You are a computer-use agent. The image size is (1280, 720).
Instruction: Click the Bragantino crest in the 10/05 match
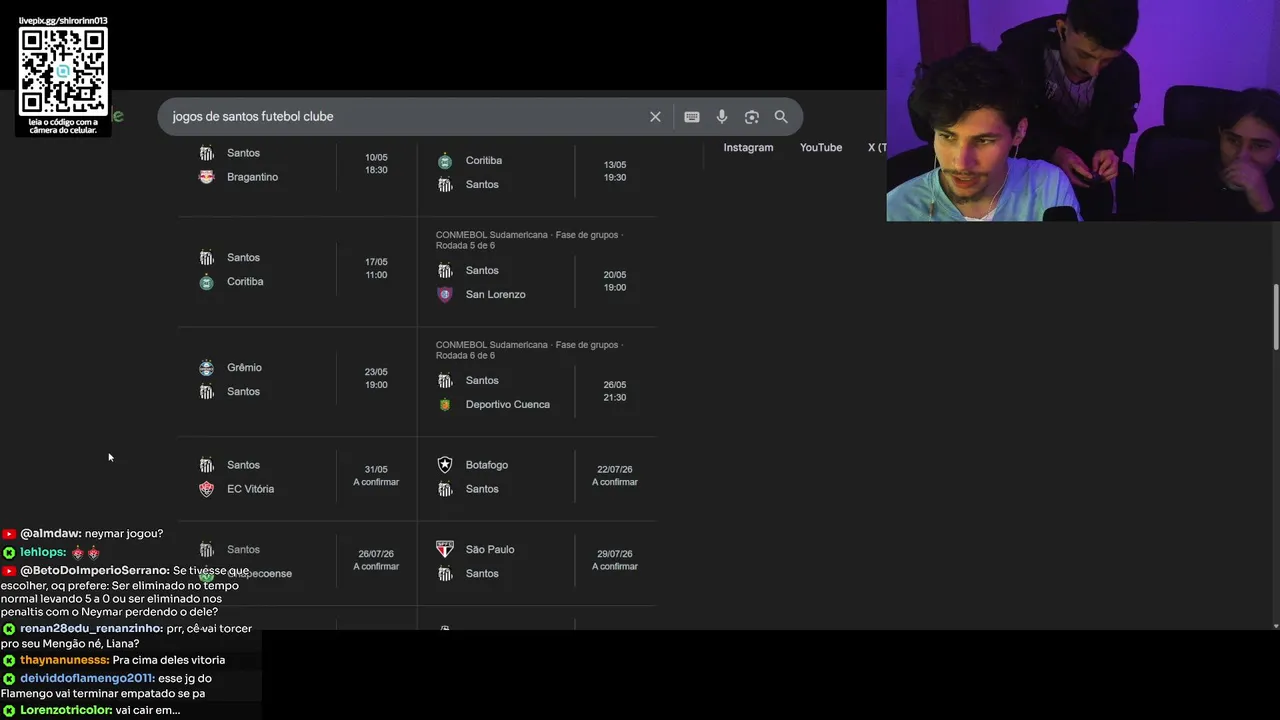point(206,177)
